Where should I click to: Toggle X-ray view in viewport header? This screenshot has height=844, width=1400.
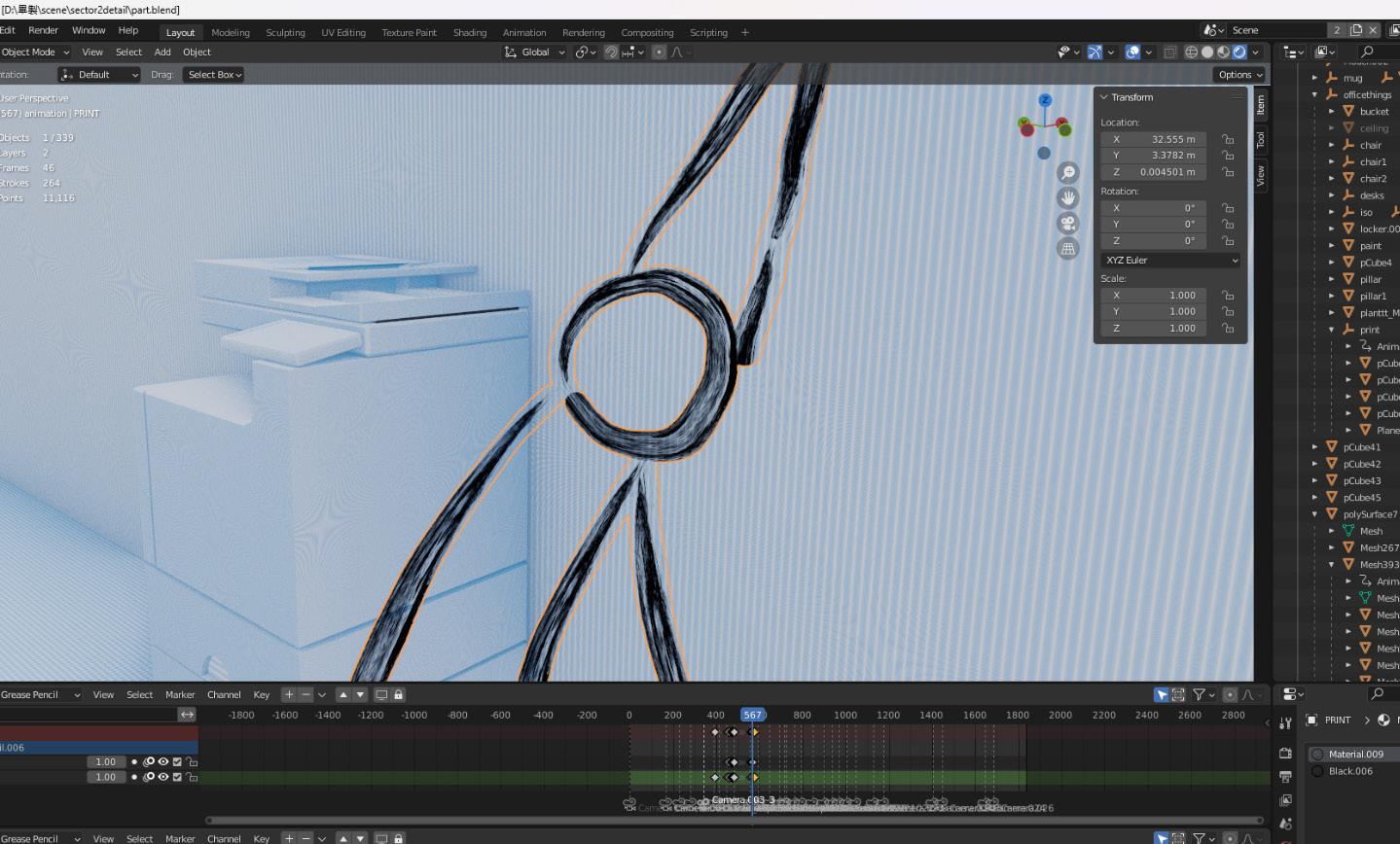[x=1170, y=53]
